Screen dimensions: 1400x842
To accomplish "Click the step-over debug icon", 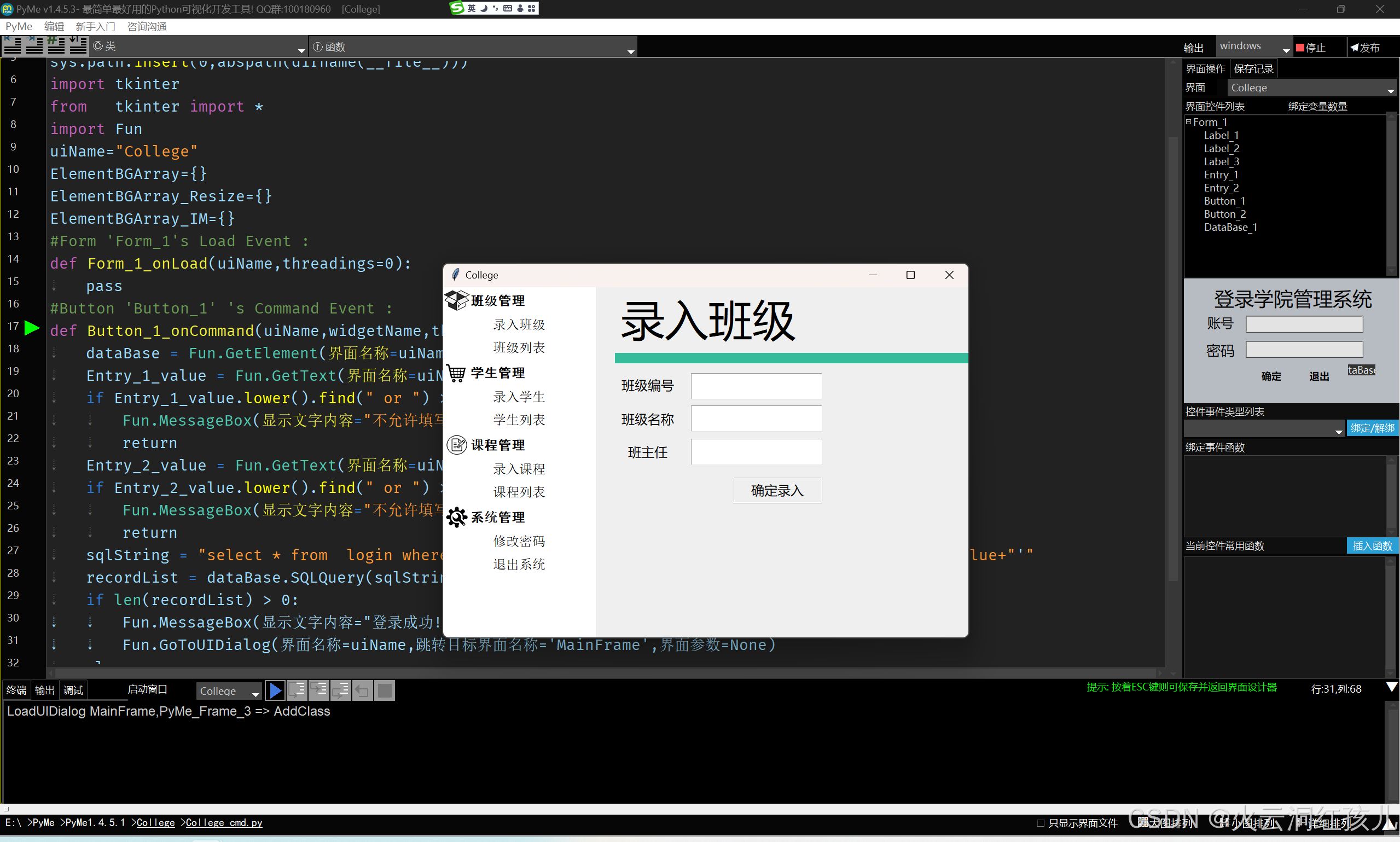I will 297,690.
